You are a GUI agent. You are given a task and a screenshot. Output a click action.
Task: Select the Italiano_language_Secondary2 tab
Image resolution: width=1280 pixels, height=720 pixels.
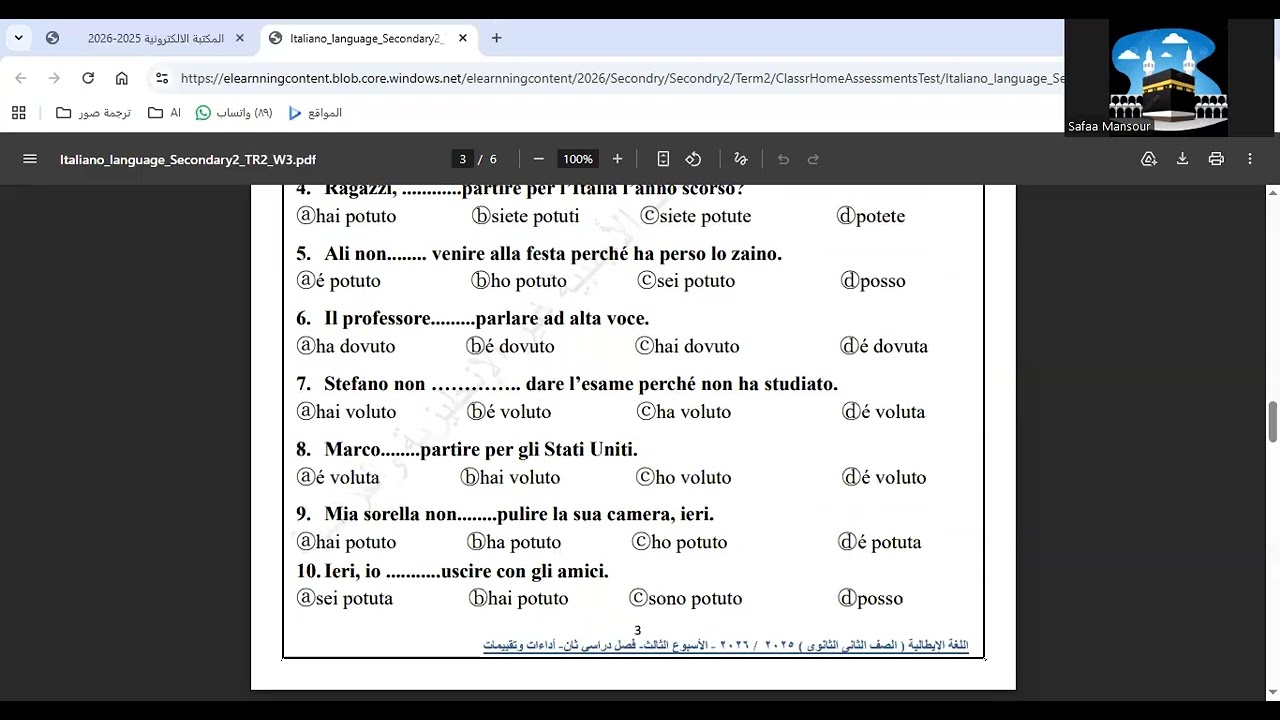[365, 38]
